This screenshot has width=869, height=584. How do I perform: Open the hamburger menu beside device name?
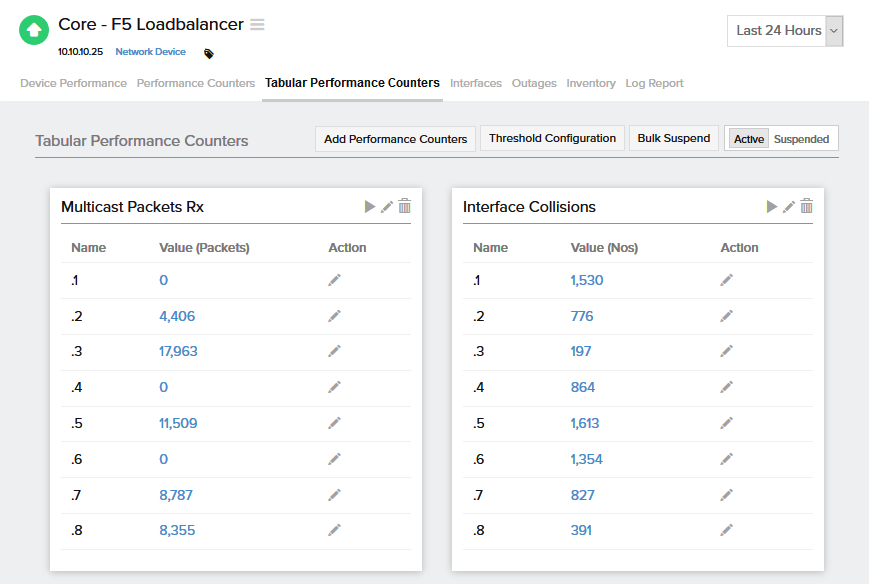click(x=257, y=24)
